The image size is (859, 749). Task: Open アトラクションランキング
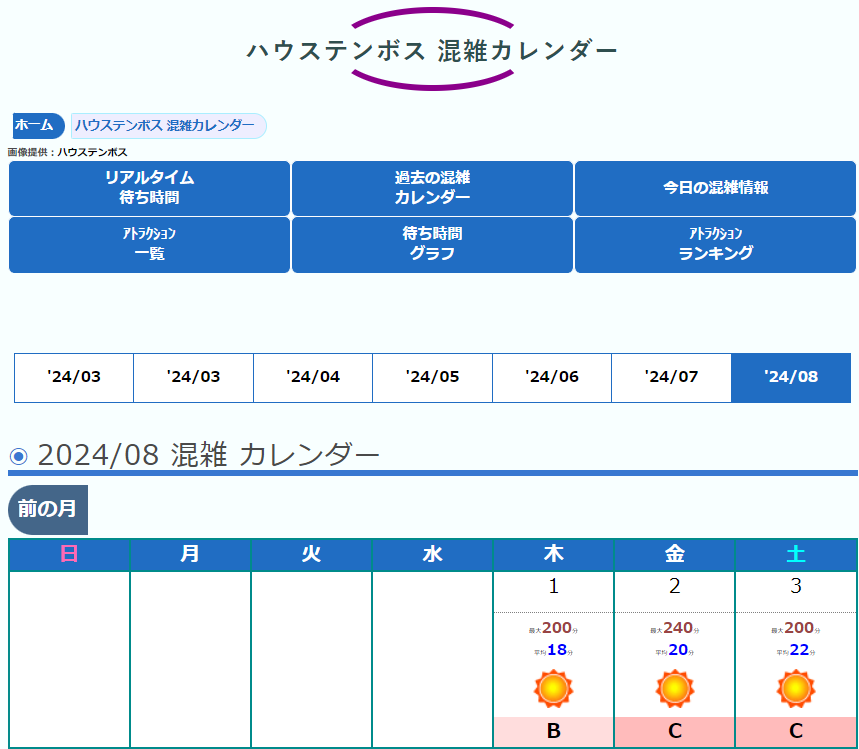tap(715, 245)
